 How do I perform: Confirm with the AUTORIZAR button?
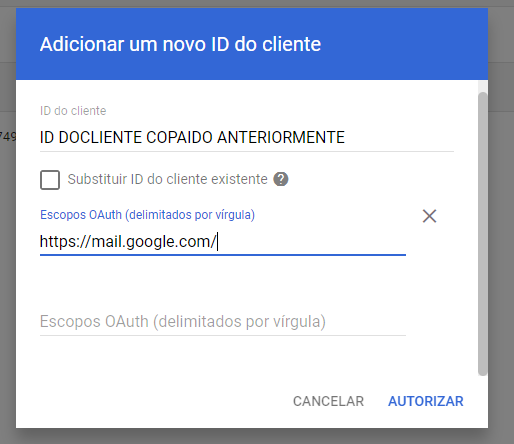[x=426, y=401]
